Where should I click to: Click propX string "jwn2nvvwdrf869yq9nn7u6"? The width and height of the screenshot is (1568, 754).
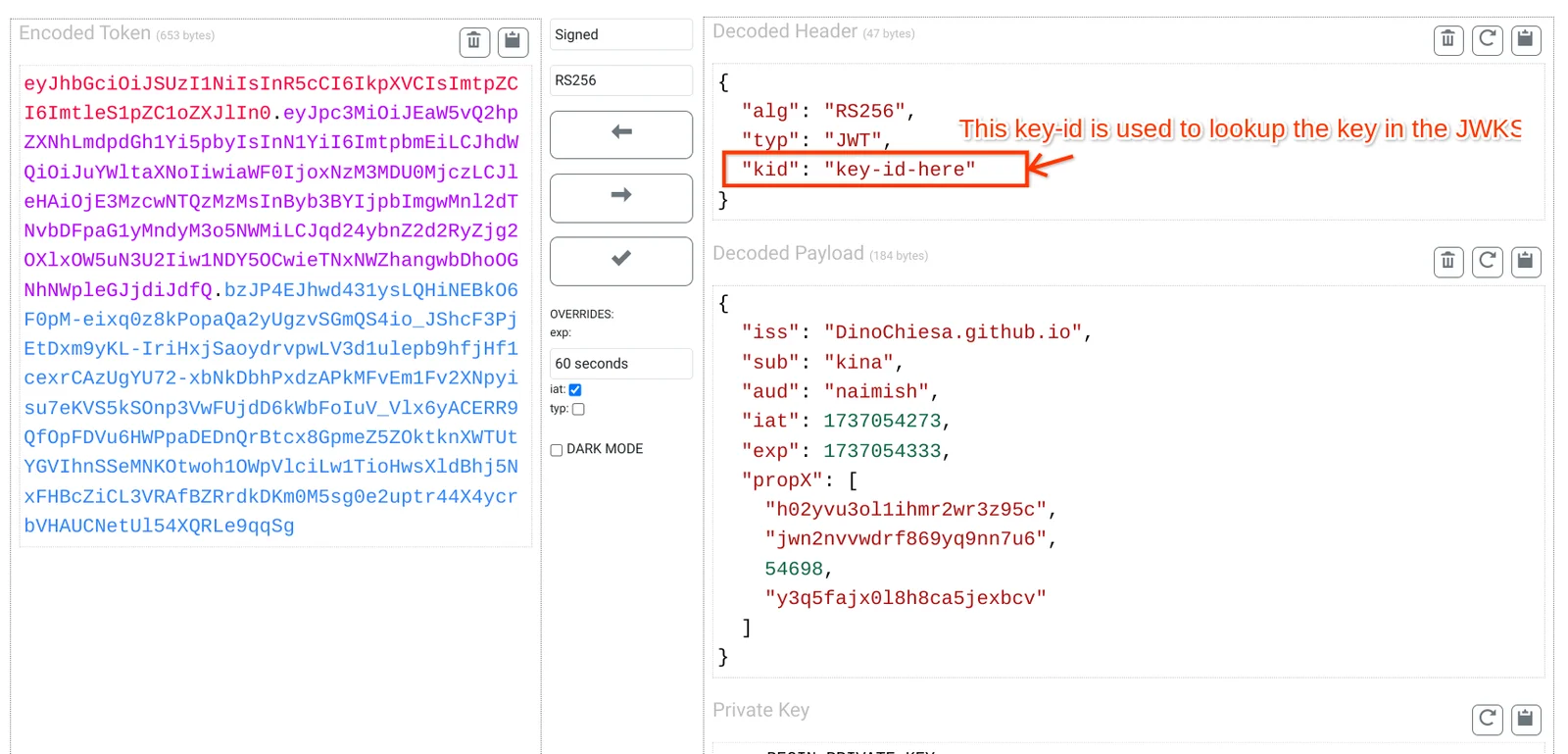tap(906, 539)
